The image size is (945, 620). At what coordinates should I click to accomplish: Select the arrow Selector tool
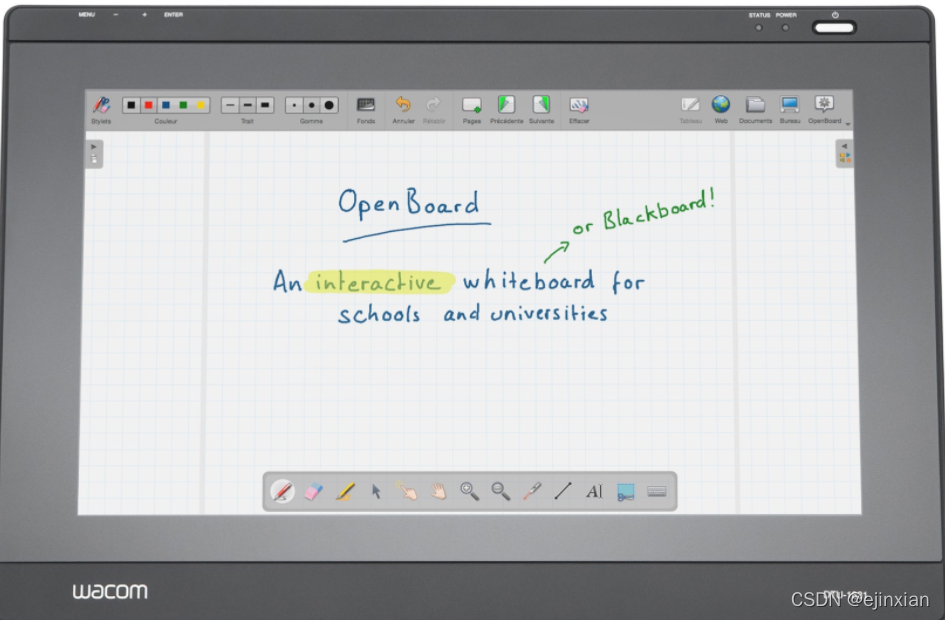(377, 492)
